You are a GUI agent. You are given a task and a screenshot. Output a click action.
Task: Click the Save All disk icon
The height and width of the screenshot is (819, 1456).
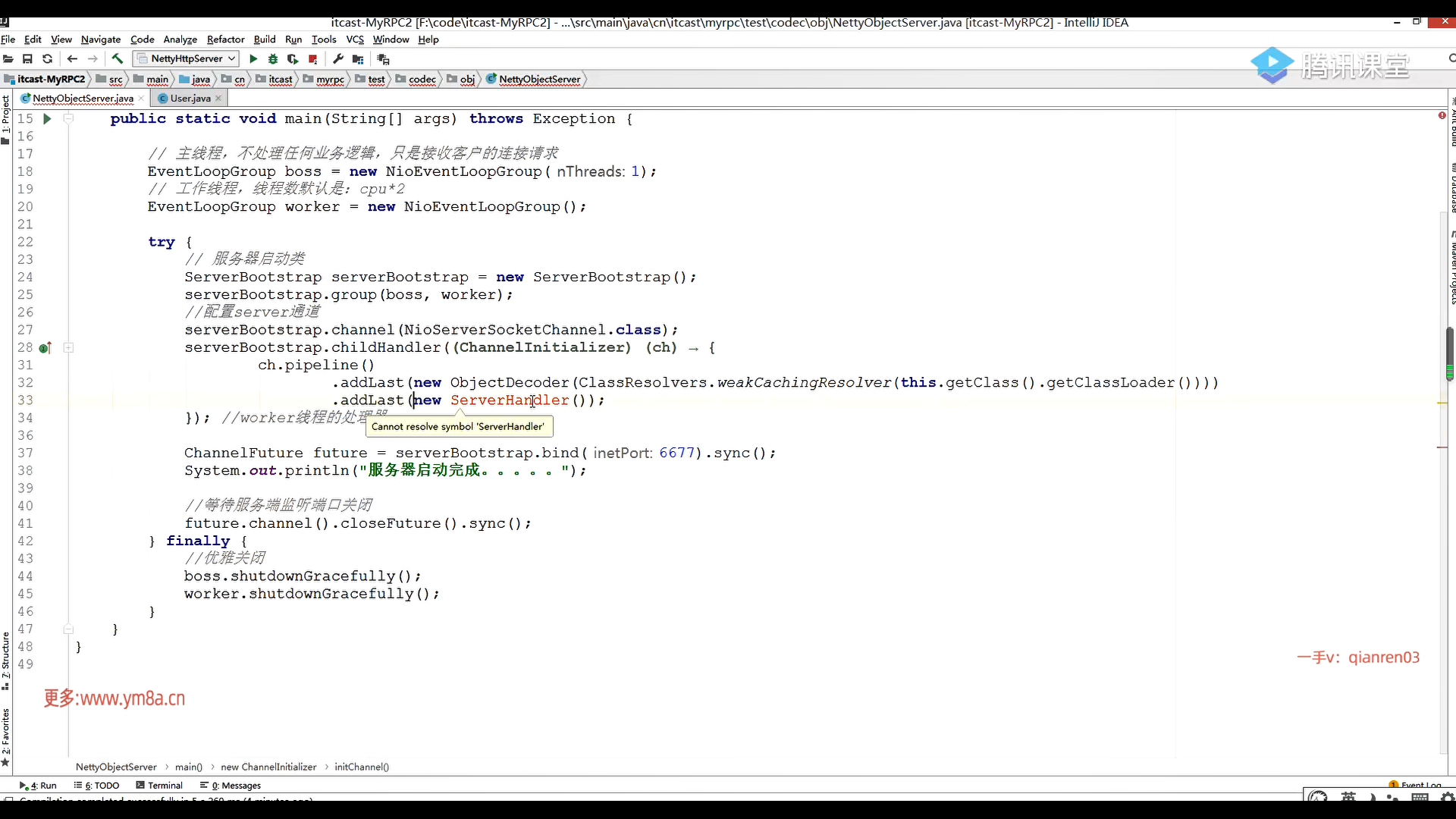27,59
